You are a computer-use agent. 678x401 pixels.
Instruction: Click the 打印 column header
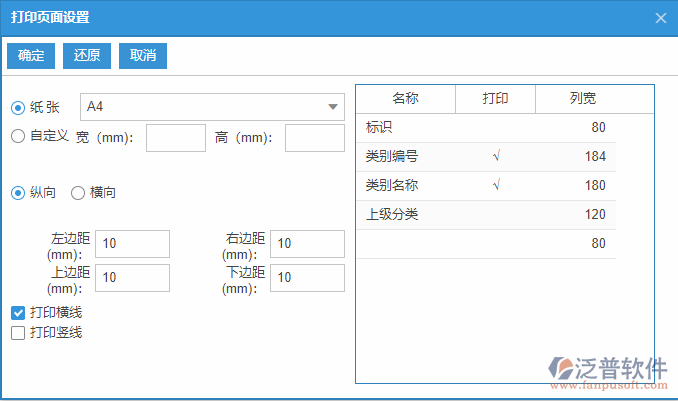pyautogui.click(x=495, y=99)
